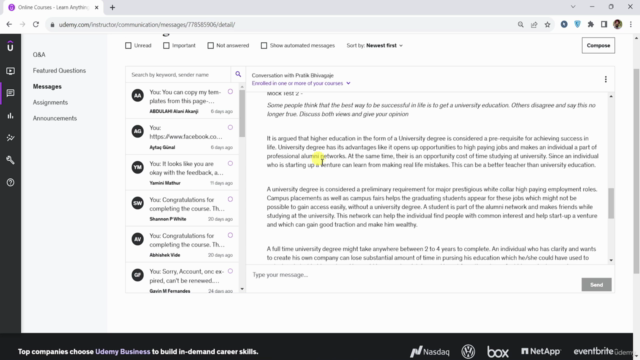Open the Sort by Newest first dropdown
Screen dimensions: 640x360
pos(375,45)
